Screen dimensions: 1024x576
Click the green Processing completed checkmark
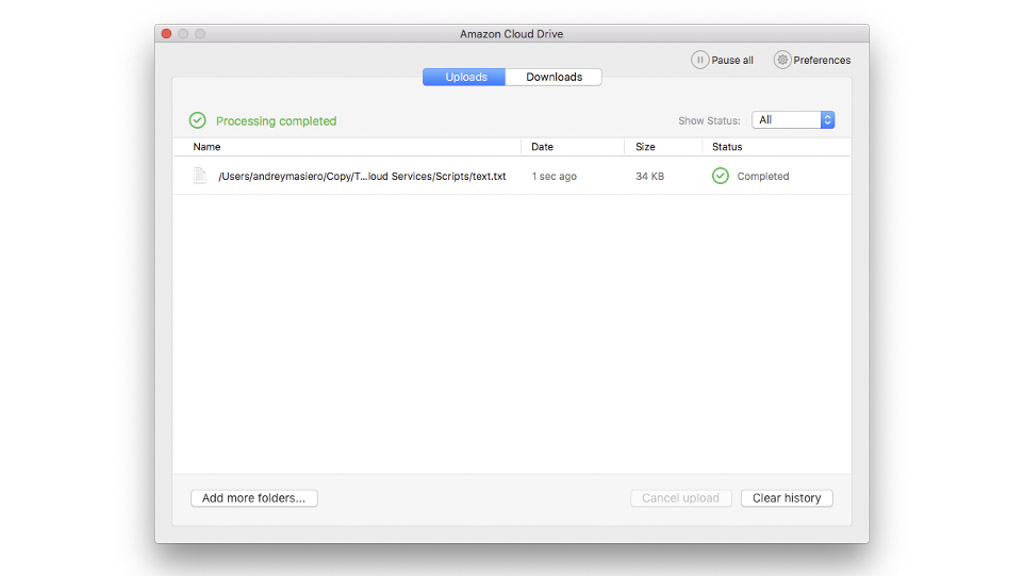198,121
